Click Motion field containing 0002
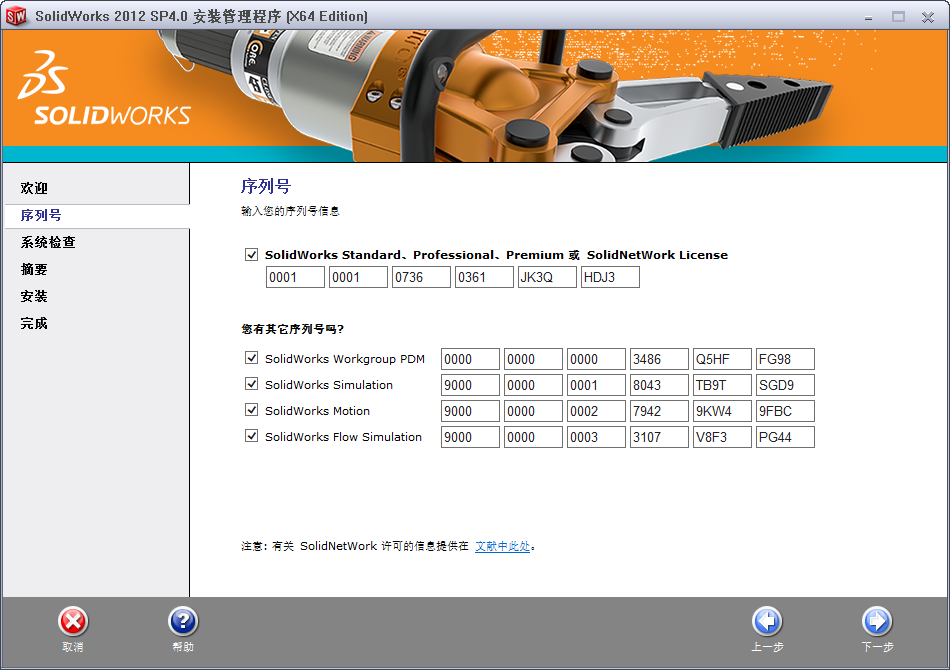 596,411
